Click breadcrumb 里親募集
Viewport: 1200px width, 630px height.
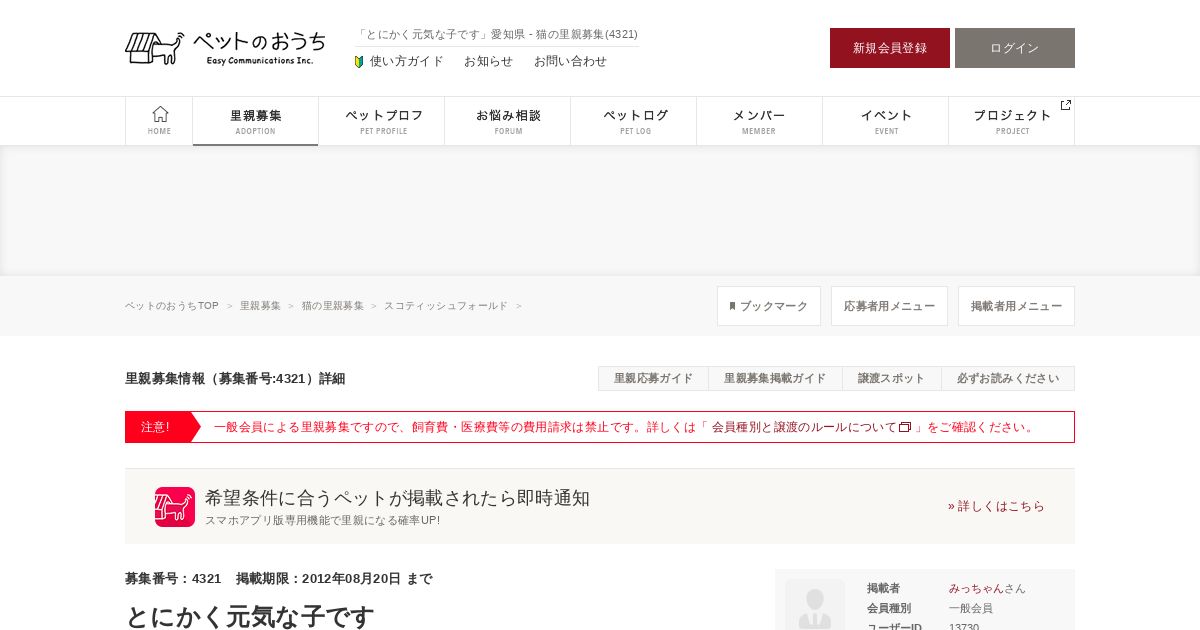pyautogui.click(x=261, y=306)
